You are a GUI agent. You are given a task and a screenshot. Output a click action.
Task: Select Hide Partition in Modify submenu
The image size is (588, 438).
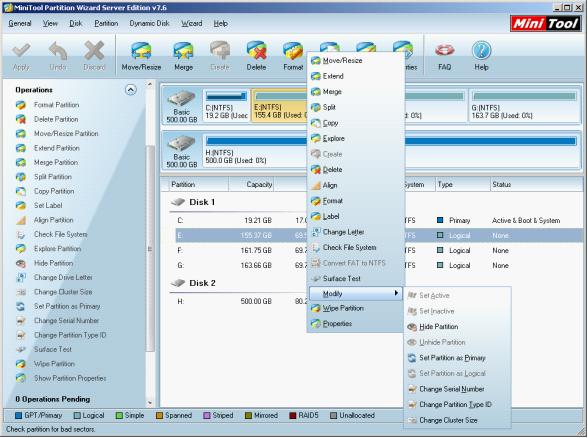click(x=438, y=327)
